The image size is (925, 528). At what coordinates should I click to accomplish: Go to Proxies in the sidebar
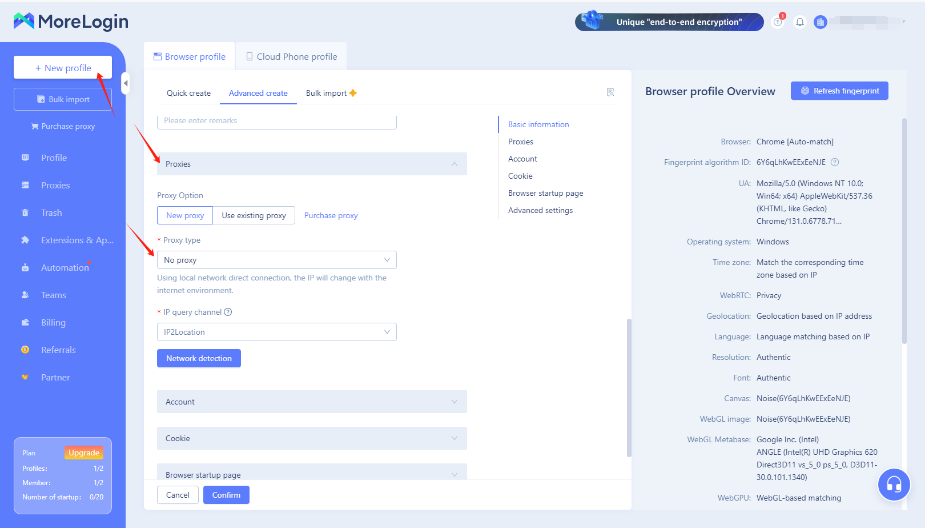click(x=55, y=185)
